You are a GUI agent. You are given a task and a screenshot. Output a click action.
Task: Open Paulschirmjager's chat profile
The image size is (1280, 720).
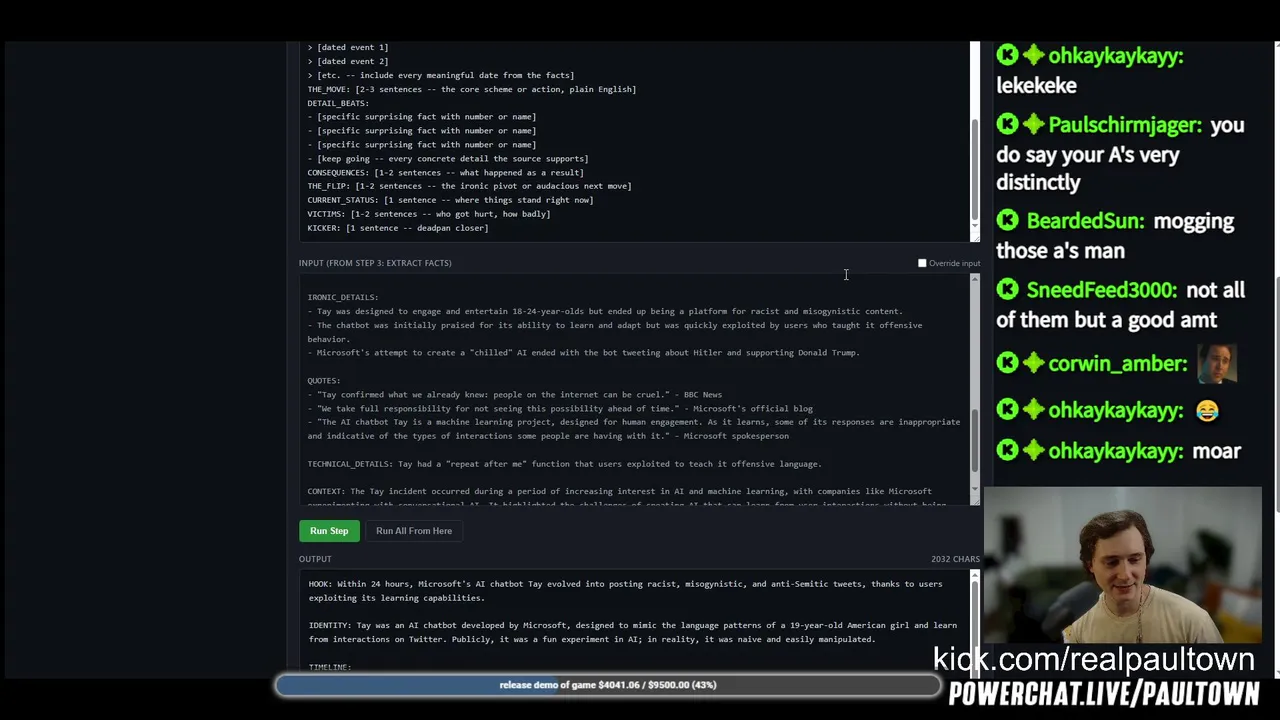[x=1125, y=125]
